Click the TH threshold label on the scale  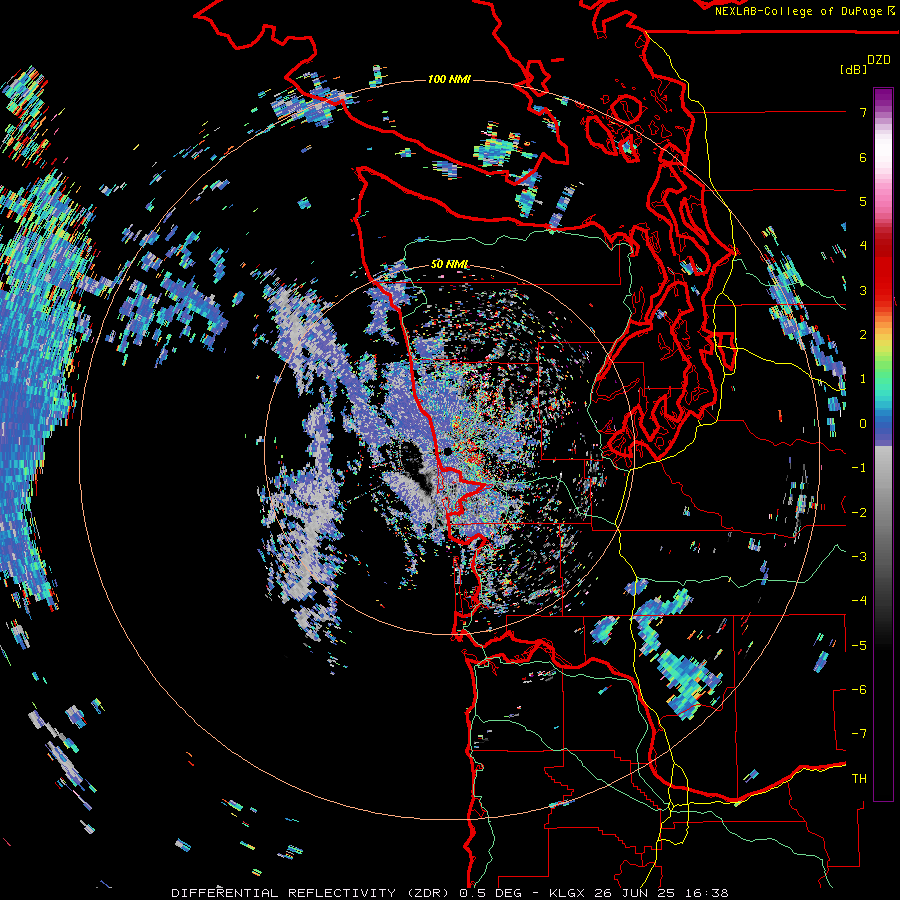pyautogui.click(x=859, y=779)
